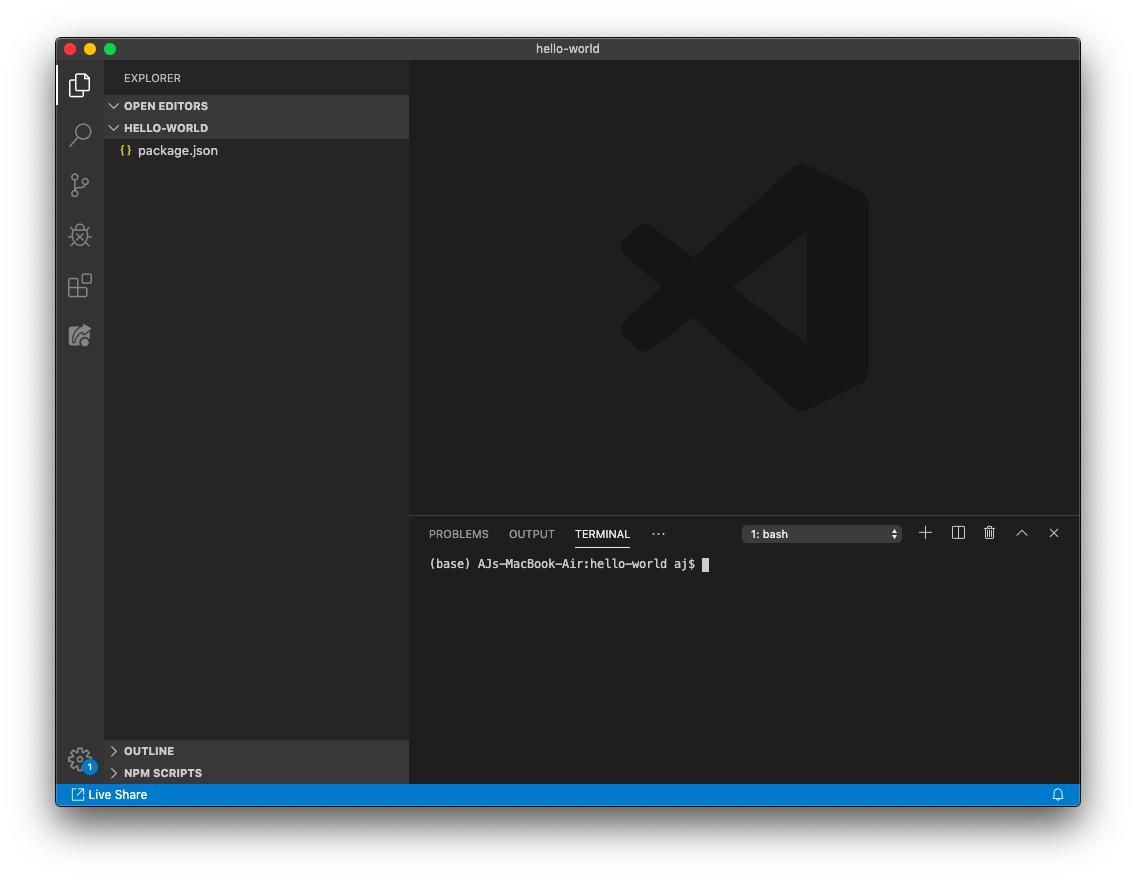
Task: Kill terminal using the trash icon
Action: coord(990,533)
